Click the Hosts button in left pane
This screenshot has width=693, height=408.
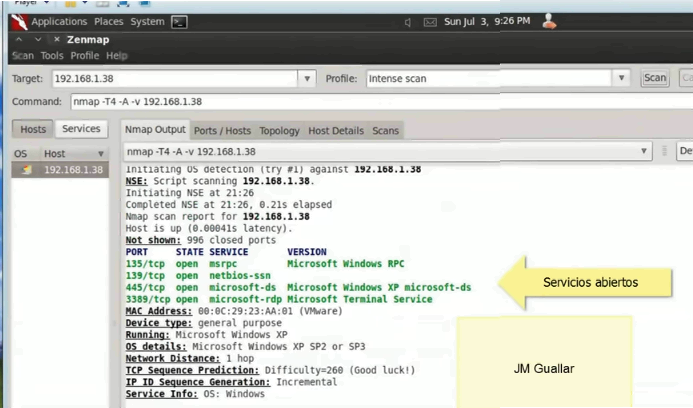coord(33,129)
